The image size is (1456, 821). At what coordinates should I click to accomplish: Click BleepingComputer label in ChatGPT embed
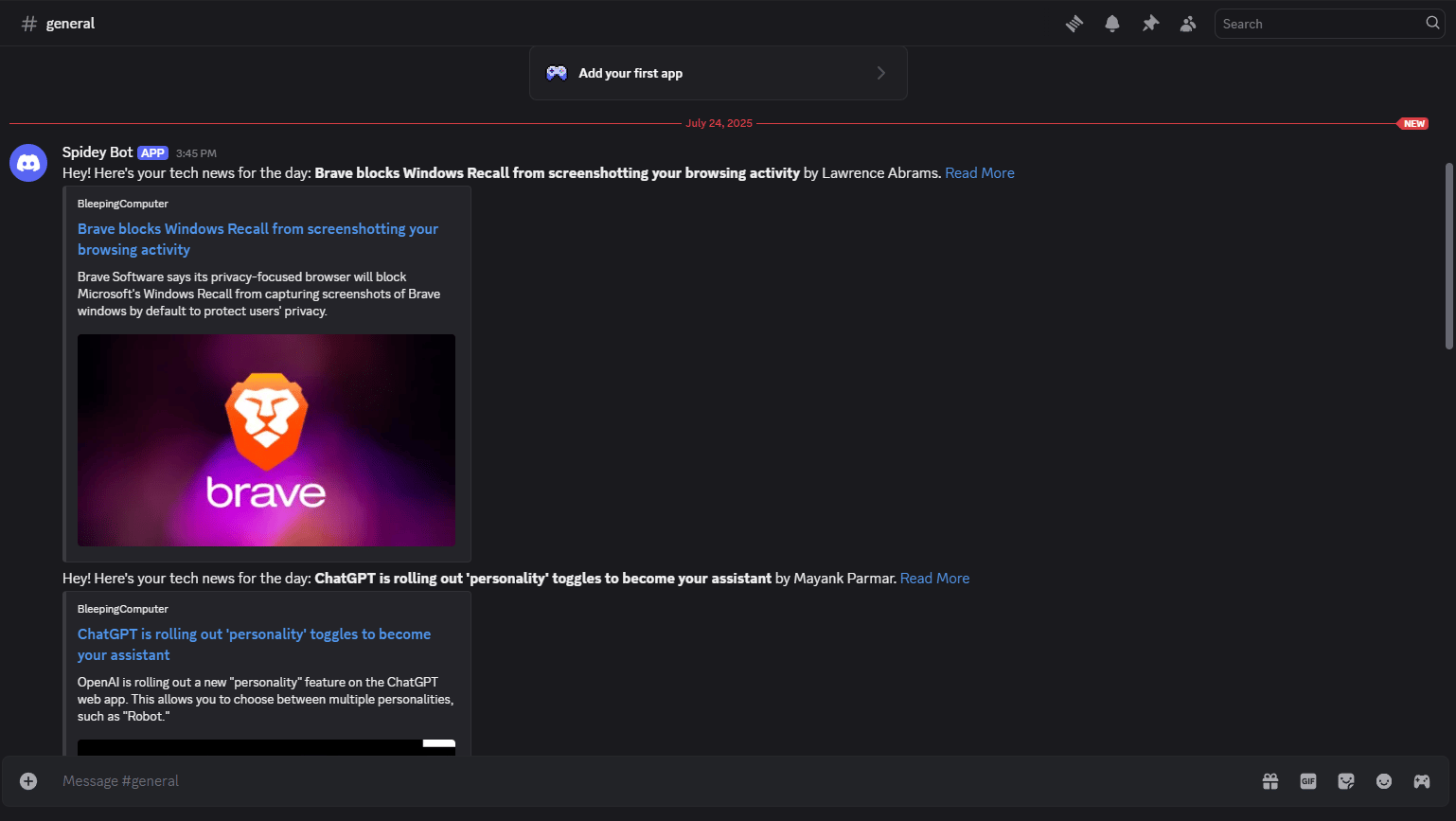(x=123, y=609)
